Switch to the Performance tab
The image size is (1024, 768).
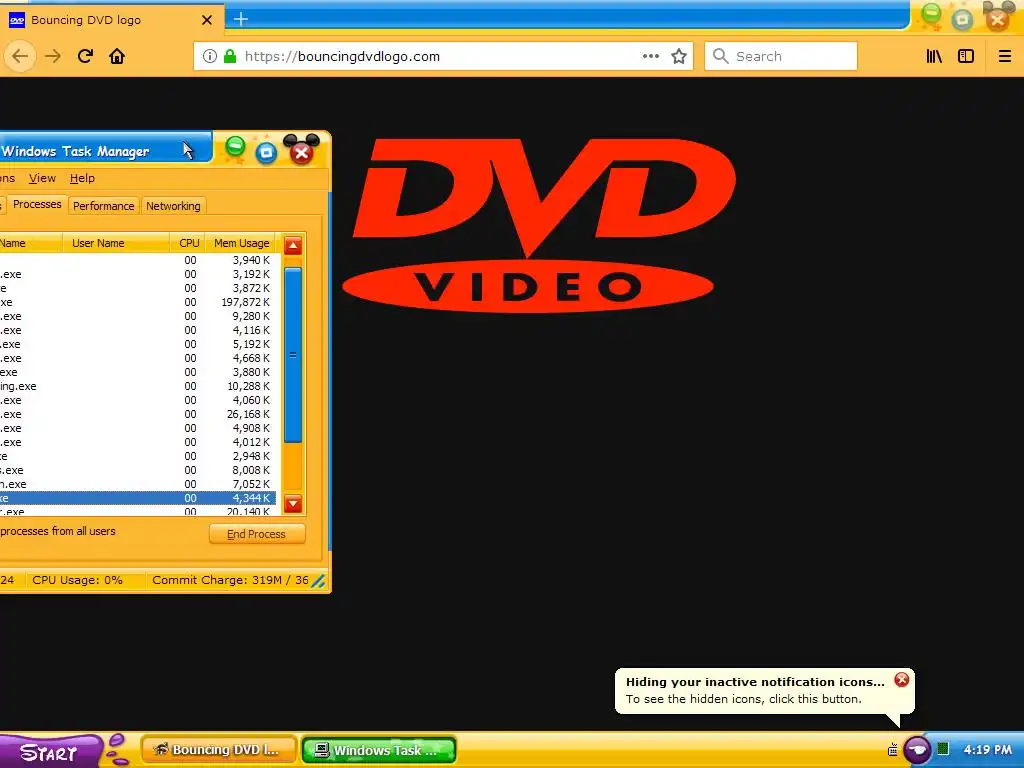tap(103, 206)
